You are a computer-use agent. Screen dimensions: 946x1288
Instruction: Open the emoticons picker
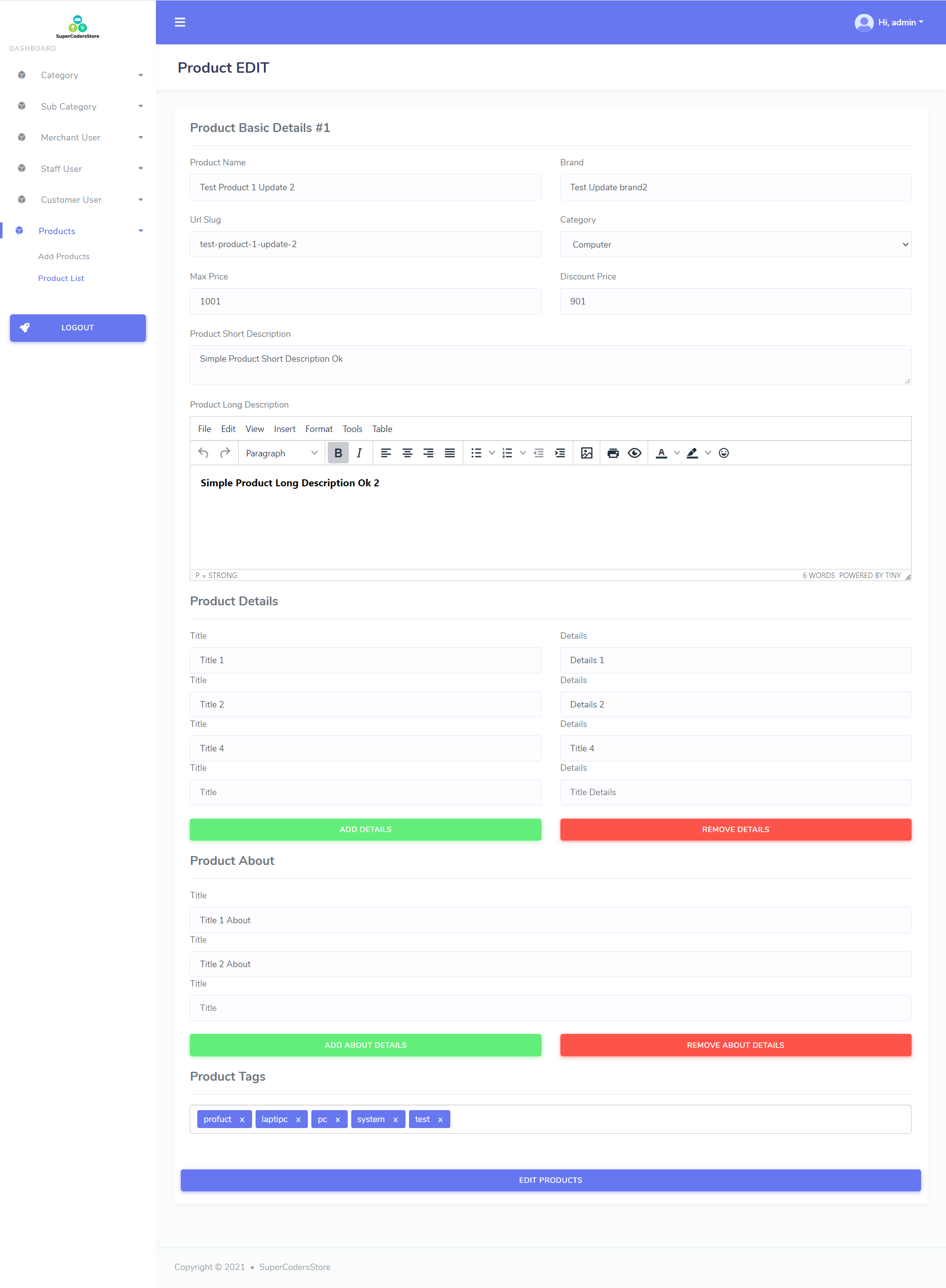click(x=723, y=453)
